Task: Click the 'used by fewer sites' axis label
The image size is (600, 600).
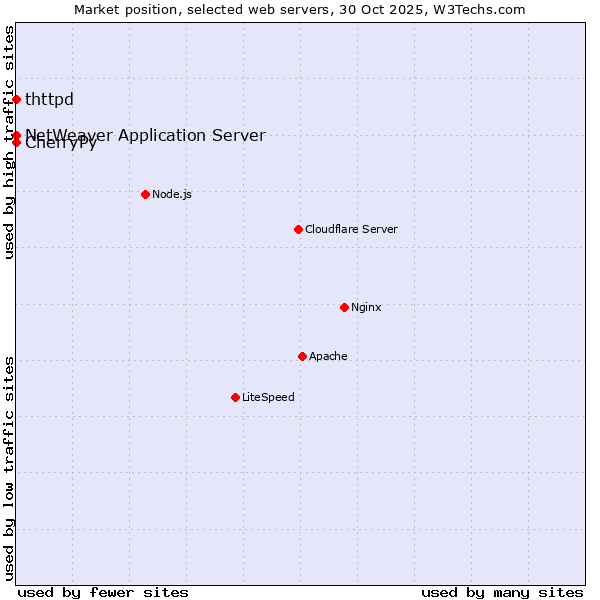Action: coord(103,592)
